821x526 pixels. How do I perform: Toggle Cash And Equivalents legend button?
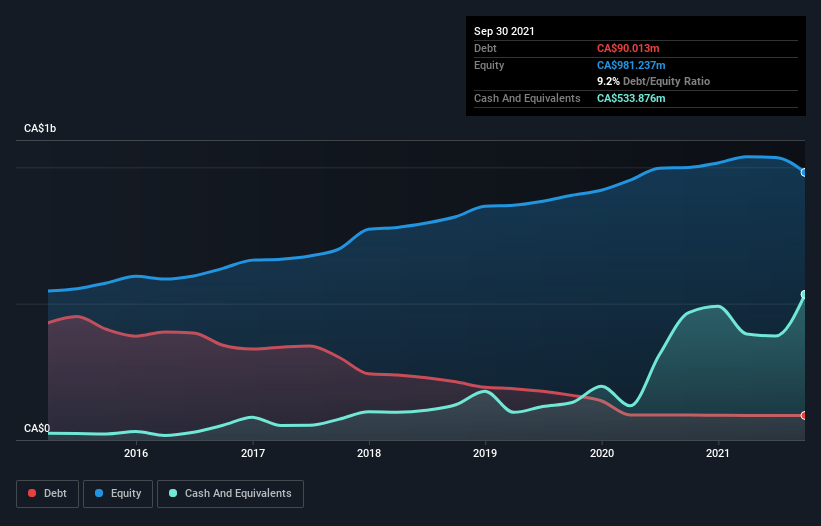point(230,494)
